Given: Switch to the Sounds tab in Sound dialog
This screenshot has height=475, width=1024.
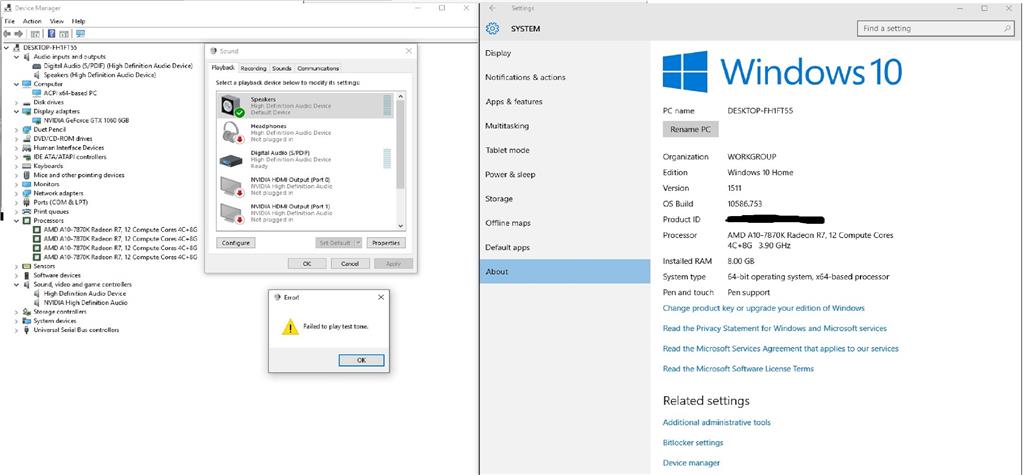Looking at the screenshot, I should tap(282, 68).
